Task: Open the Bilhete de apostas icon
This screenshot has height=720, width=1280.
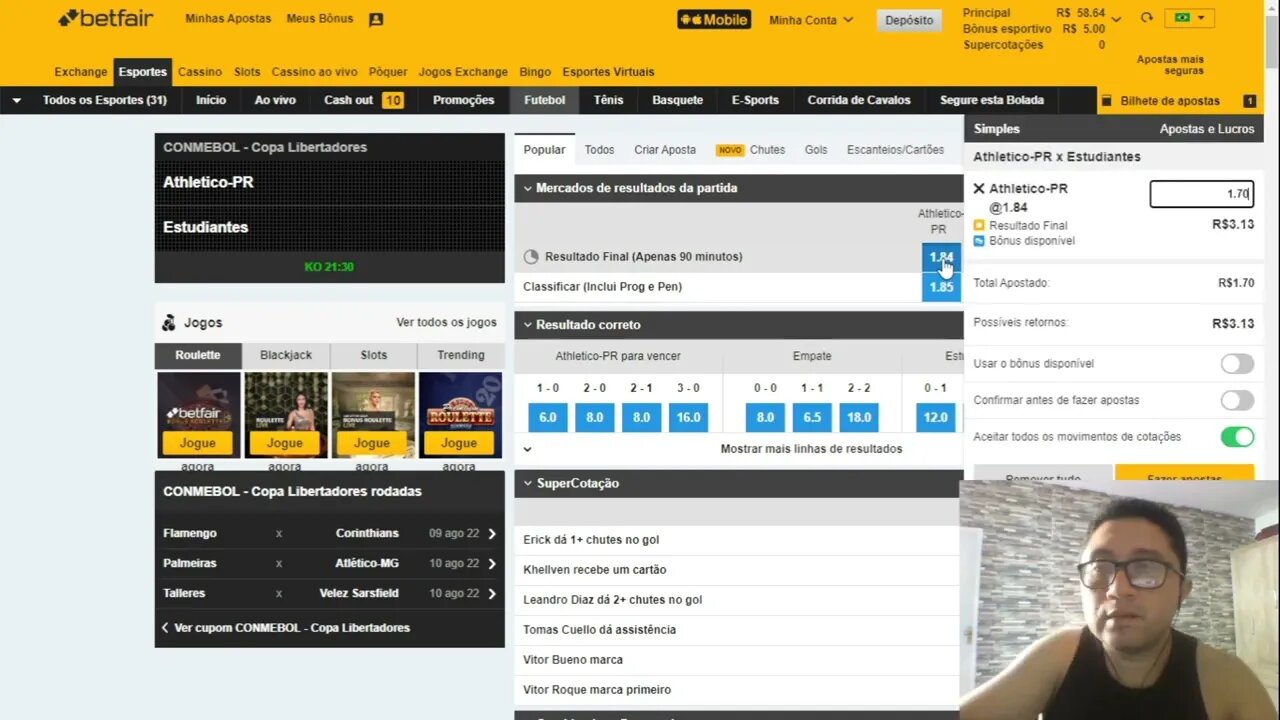Action: click(1106, 101)
